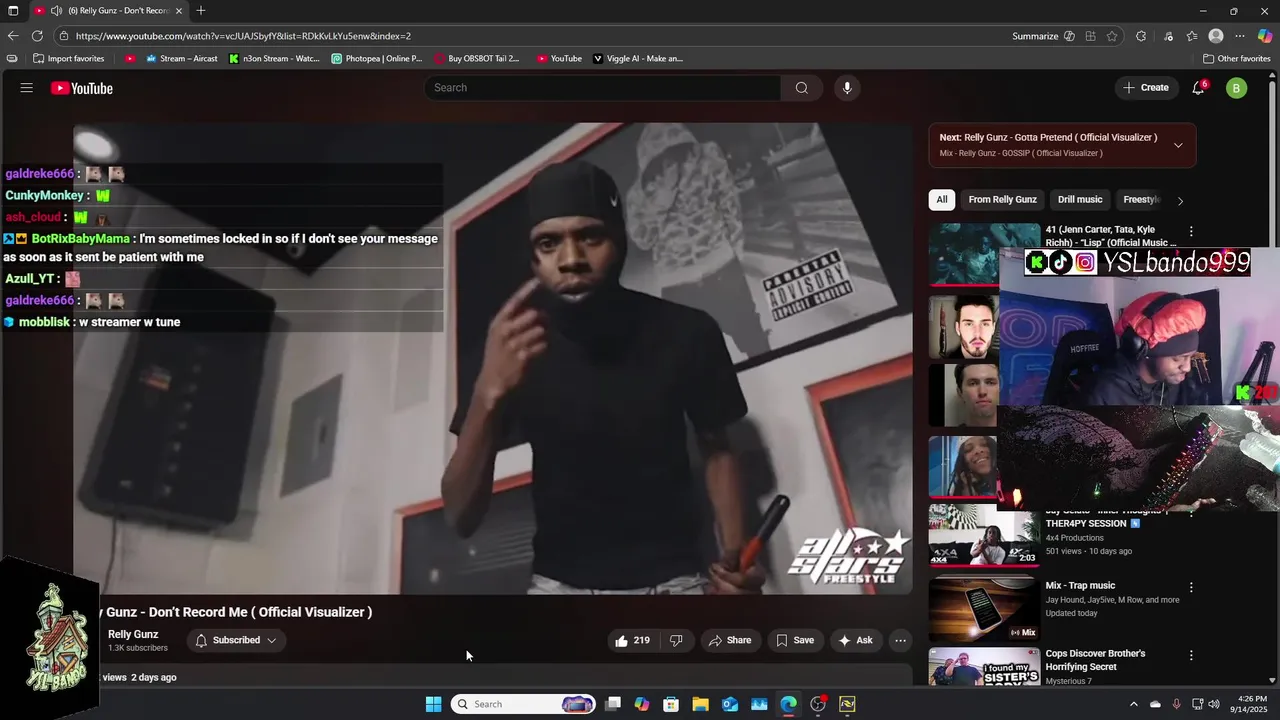Open volume control in system tray
1280x720 pixels.
click(1214, 704)
